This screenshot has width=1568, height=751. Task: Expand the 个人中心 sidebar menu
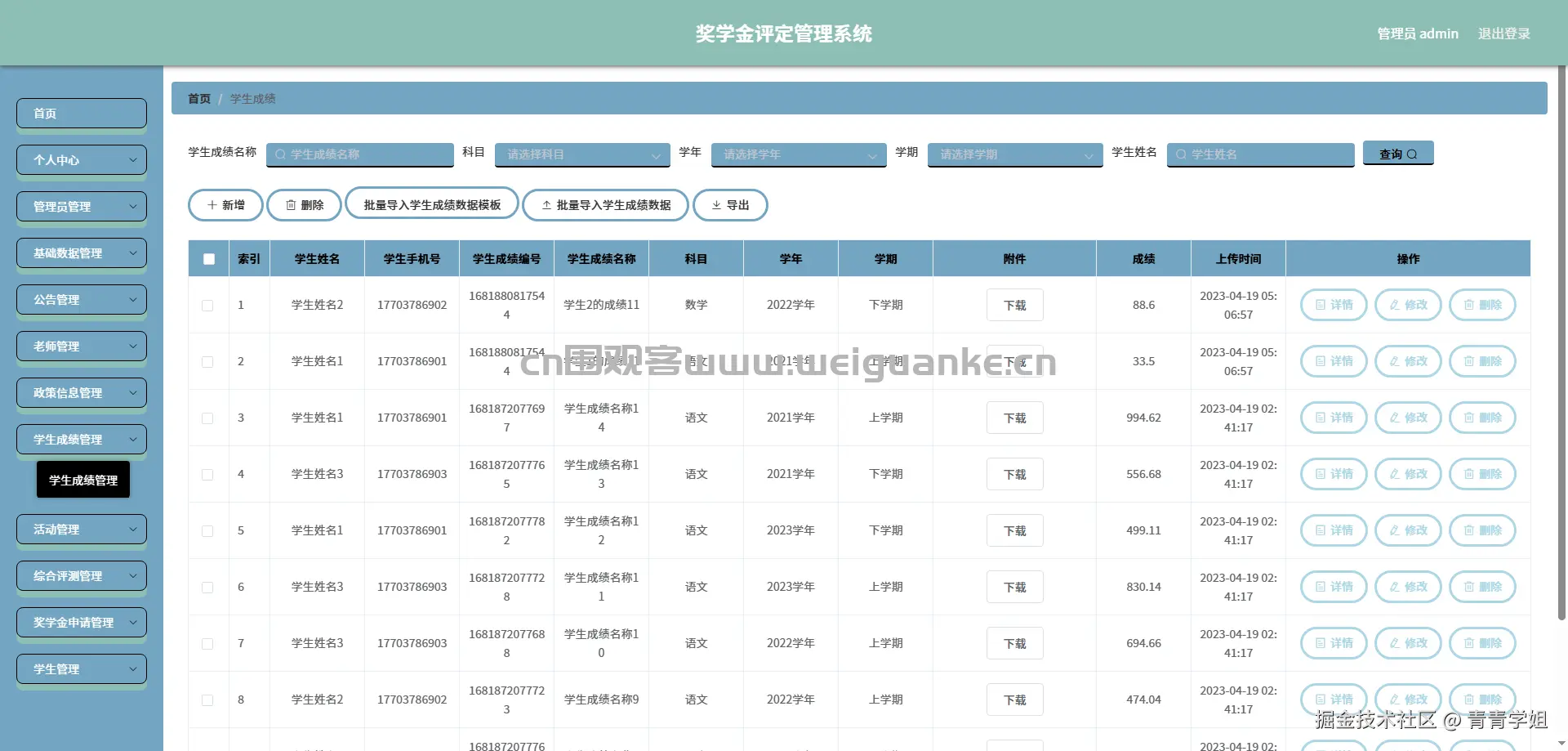[82, 160]
